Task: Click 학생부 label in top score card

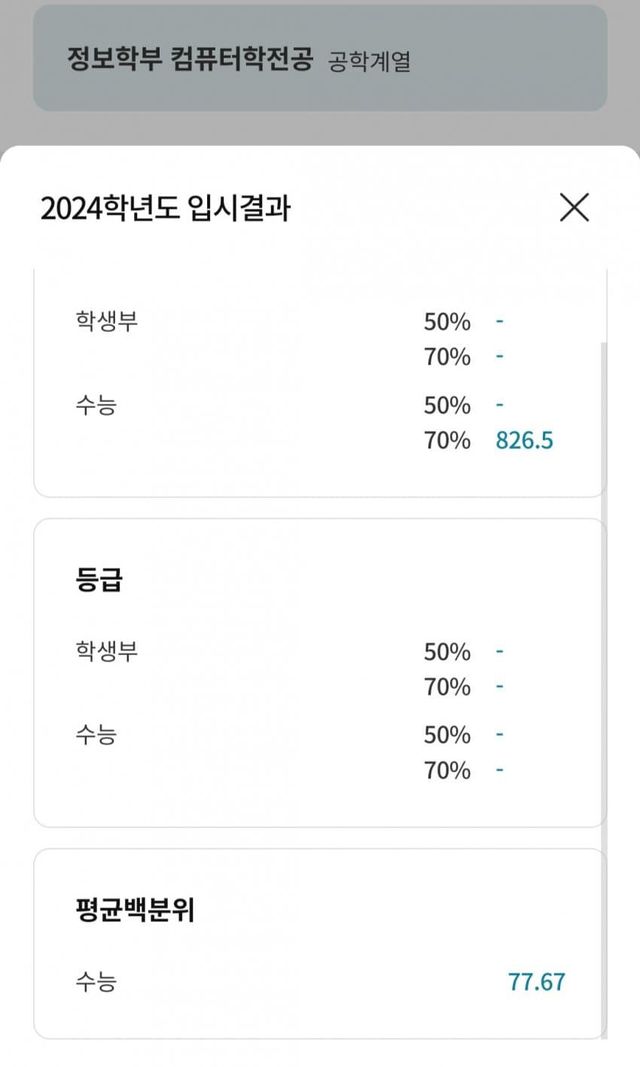Action: [106, 322]
